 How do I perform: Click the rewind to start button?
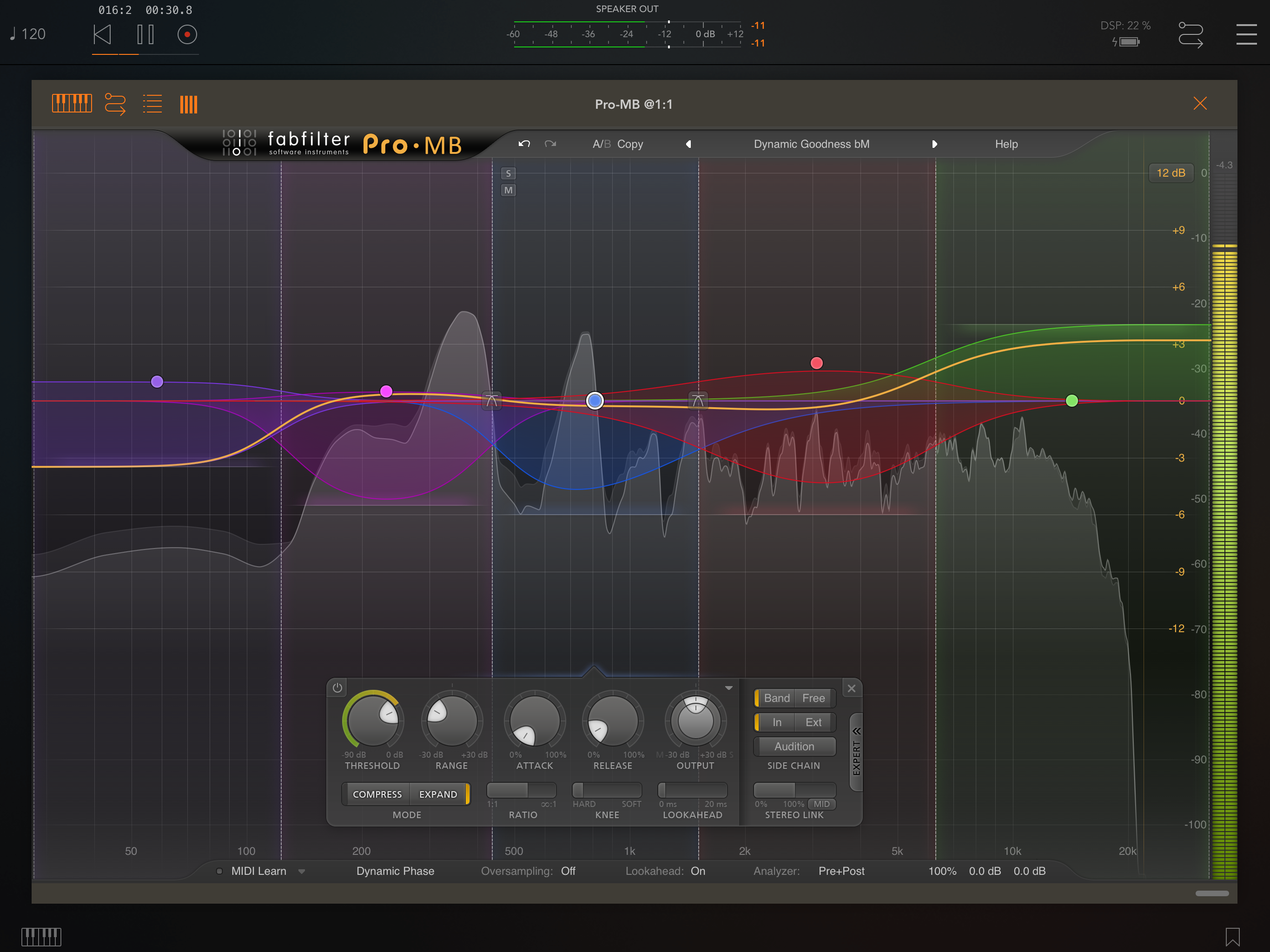pyautogui.click(x=102, y=34)
